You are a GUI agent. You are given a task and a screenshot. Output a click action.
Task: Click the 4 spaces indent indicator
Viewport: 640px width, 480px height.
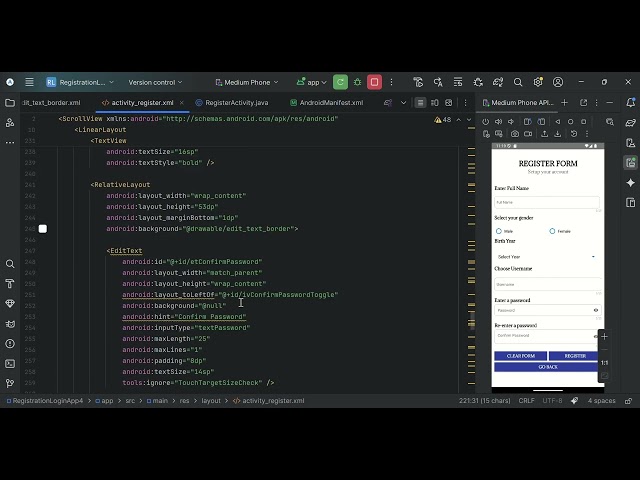601,401
